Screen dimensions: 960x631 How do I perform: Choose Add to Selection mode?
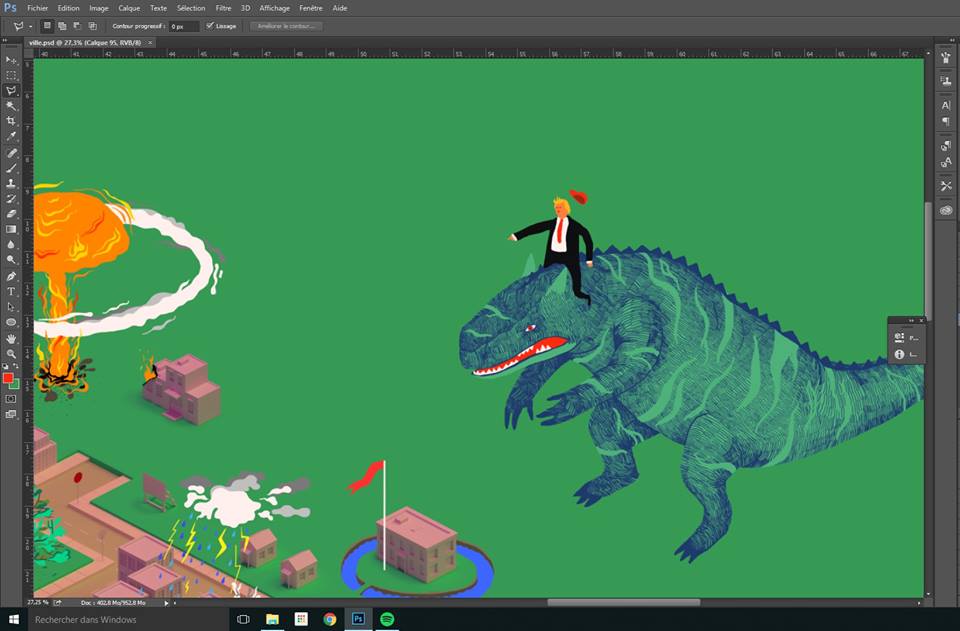tap(62, 26)
